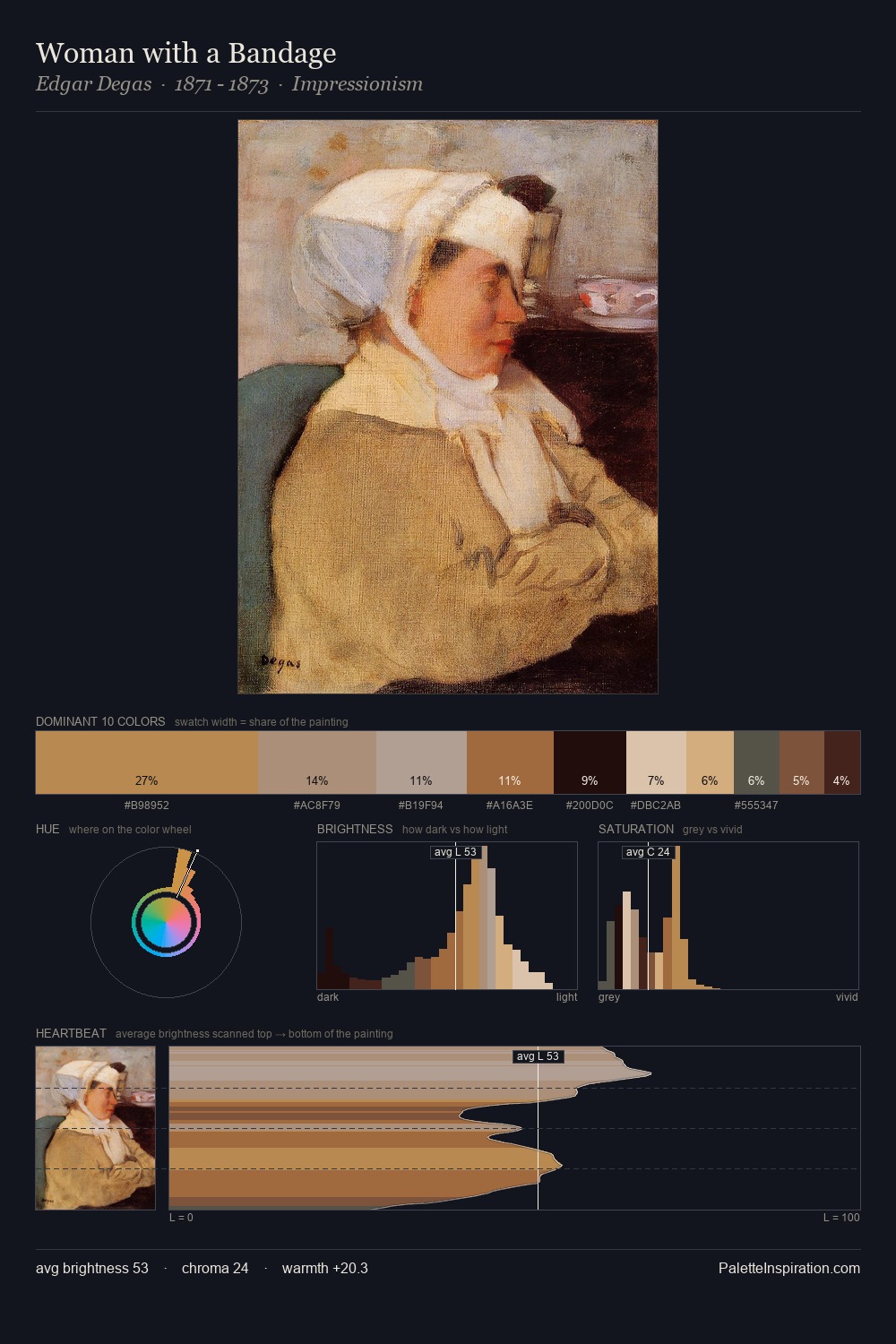Click the 'grey' saturation axis label
Screen dimensions: 896x1344
pos(609,997)
